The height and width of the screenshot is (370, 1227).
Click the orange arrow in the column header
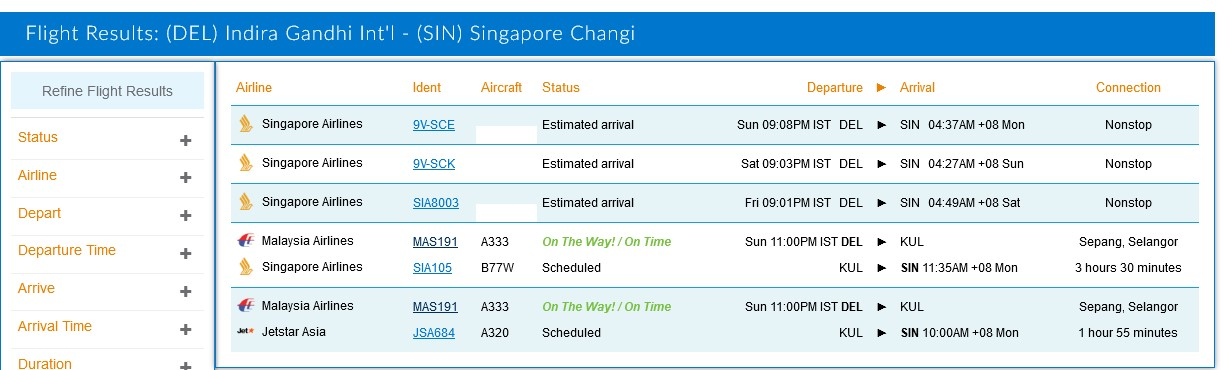(x=881, y=87)
